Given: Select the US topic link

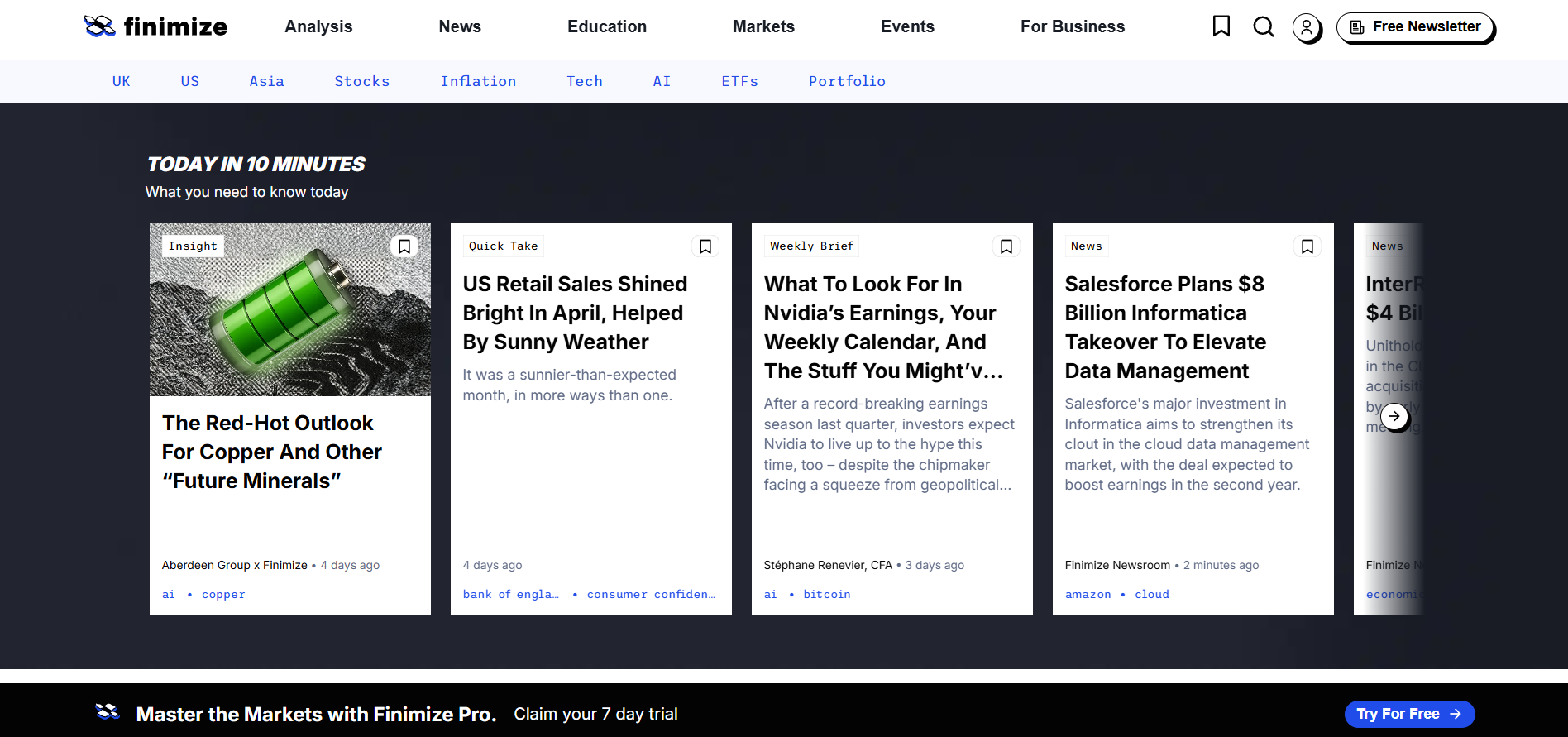Looking at the screenshot, I should pyautogui.click(x=190, y=81).
